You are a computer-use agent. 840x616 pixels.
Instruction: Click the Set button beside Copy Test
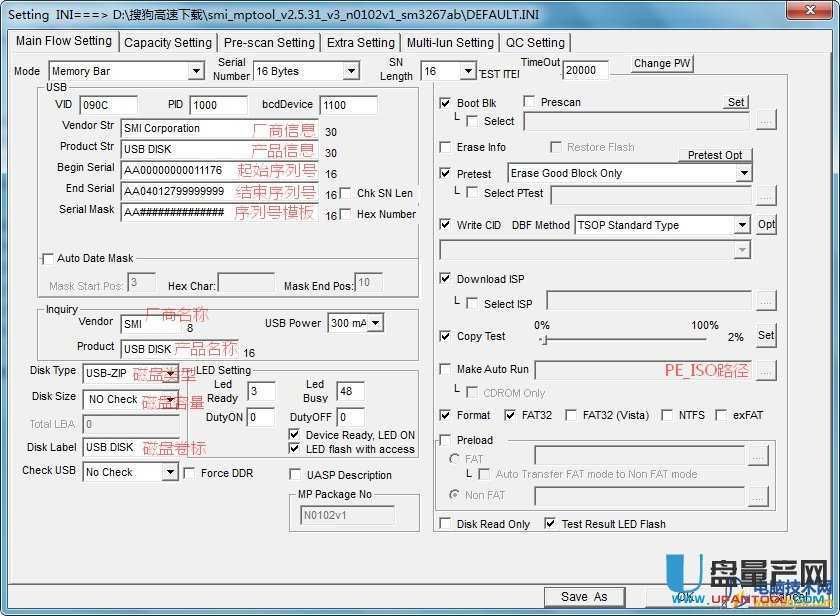coord(766,336)
